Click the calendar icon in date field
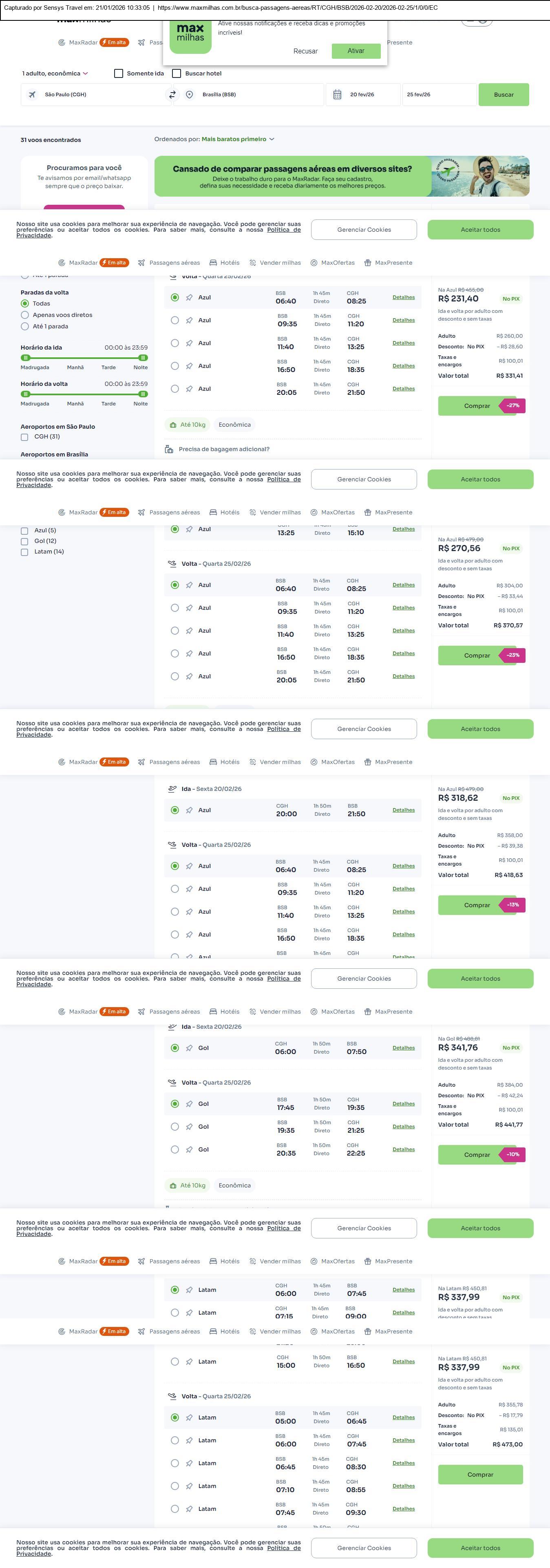 click(x=337, y=94)
